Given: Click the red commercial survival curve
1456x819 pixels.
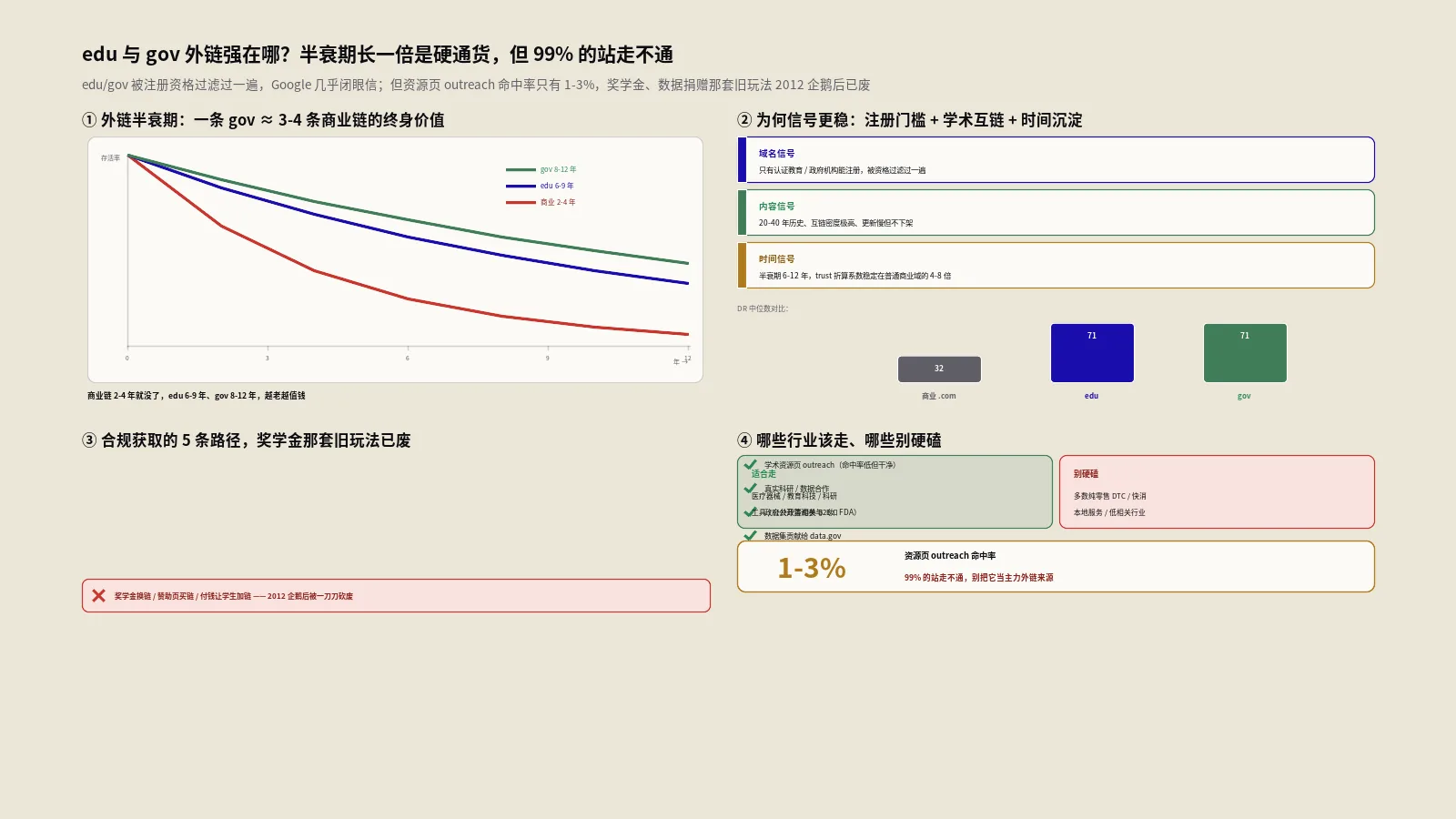Looking at the screenshot, I should pyautogui.click(x=409, y=298).
